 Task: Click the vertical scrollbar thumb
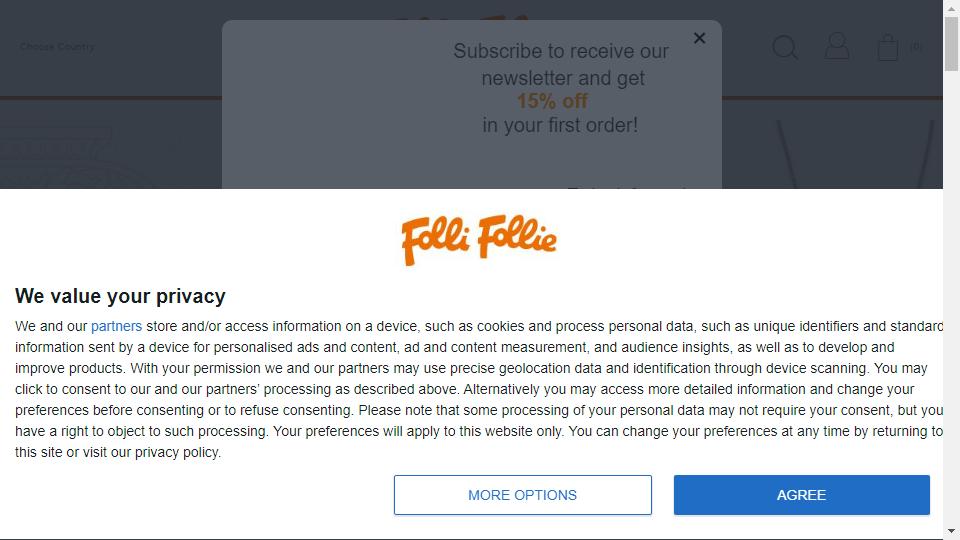point(951,44)
